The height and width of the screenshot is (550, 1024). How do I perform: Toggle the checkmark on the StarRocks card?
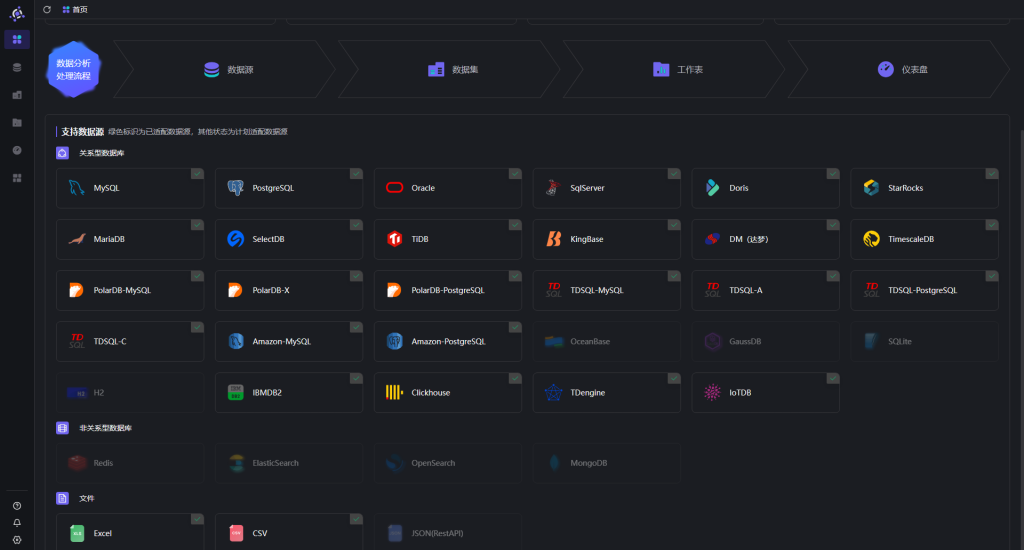tap(991, 174)
